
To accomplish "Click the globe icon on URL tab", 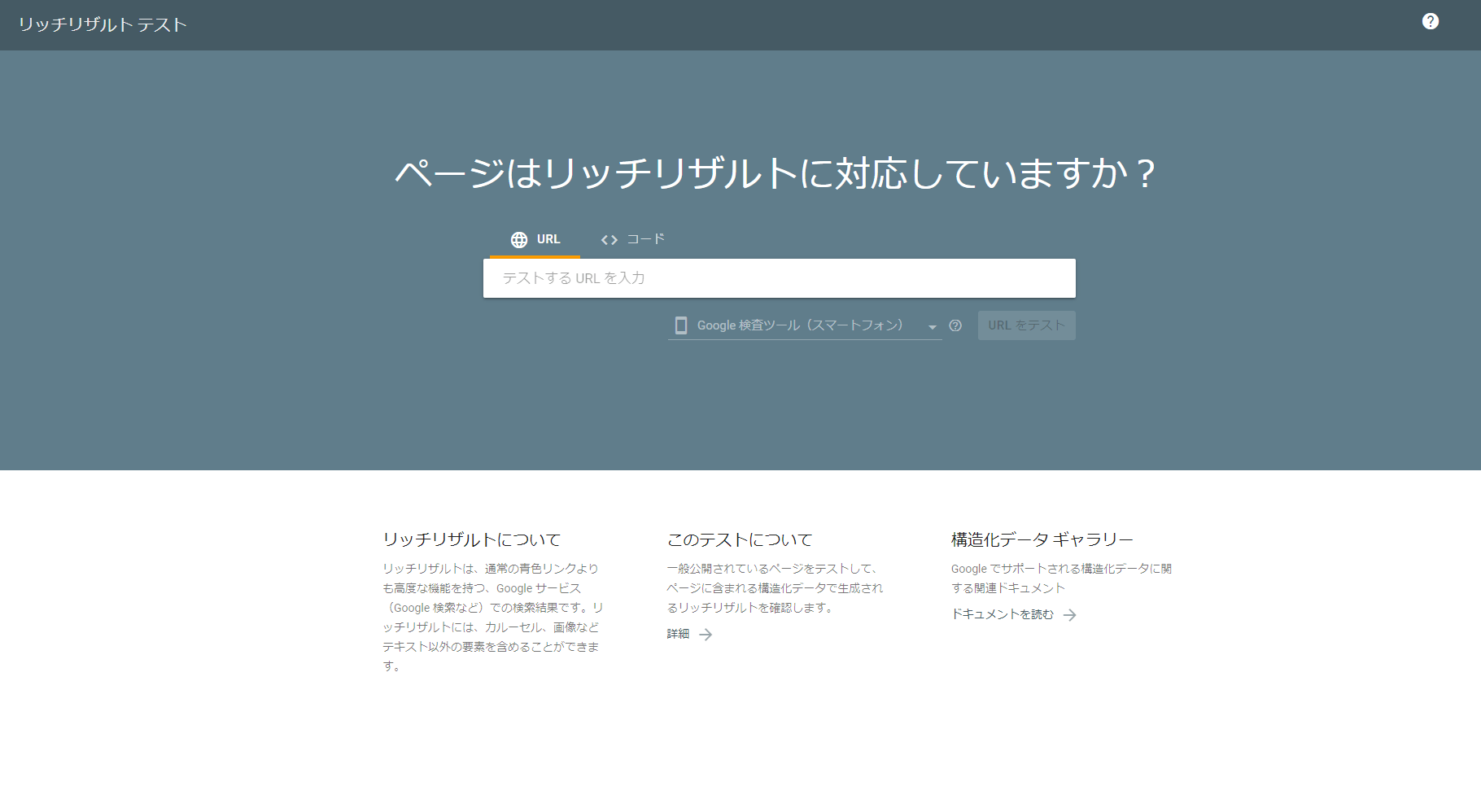I will [519, 240].
